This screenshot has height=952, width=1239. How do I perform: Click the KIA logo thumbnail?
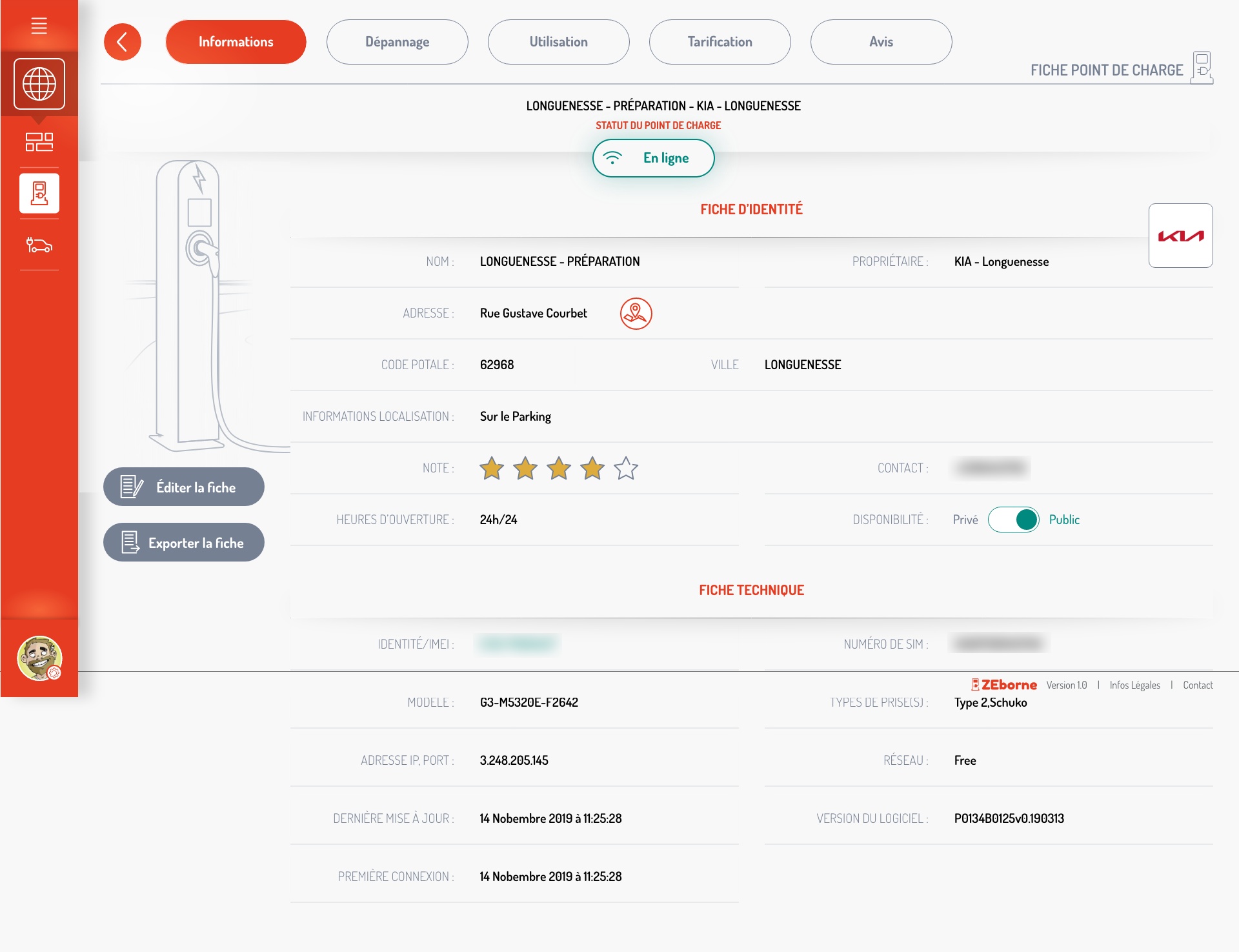point(1180,236)
